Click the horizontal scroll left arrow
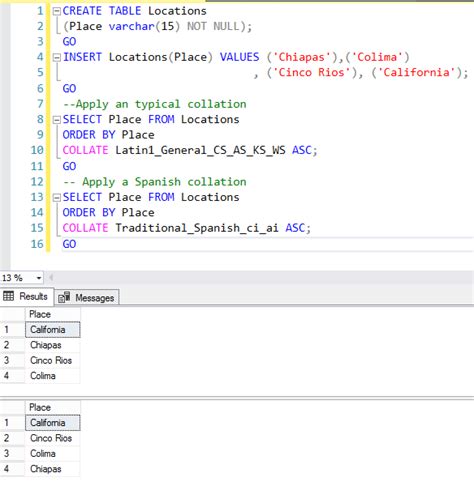The height and width of the screenshot is (486, 474). (51, 277)
